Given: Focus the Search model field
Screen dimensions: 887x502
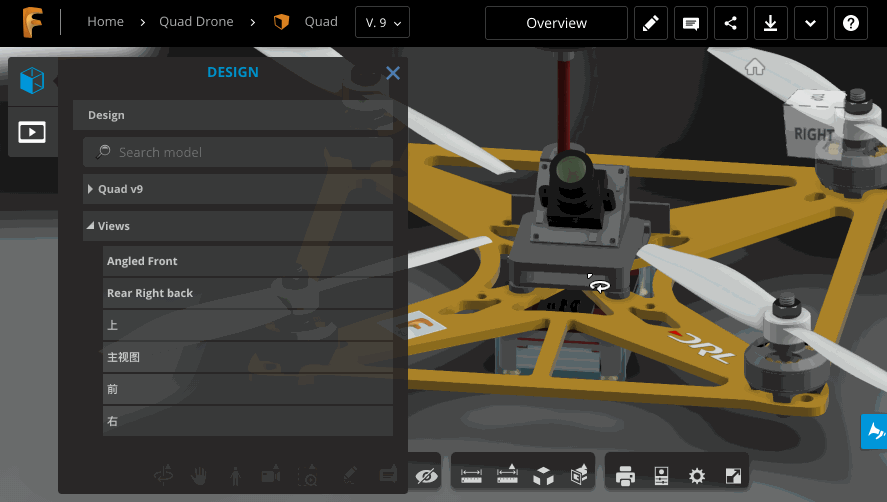Looking at the screenshot, I should (238, 152).
